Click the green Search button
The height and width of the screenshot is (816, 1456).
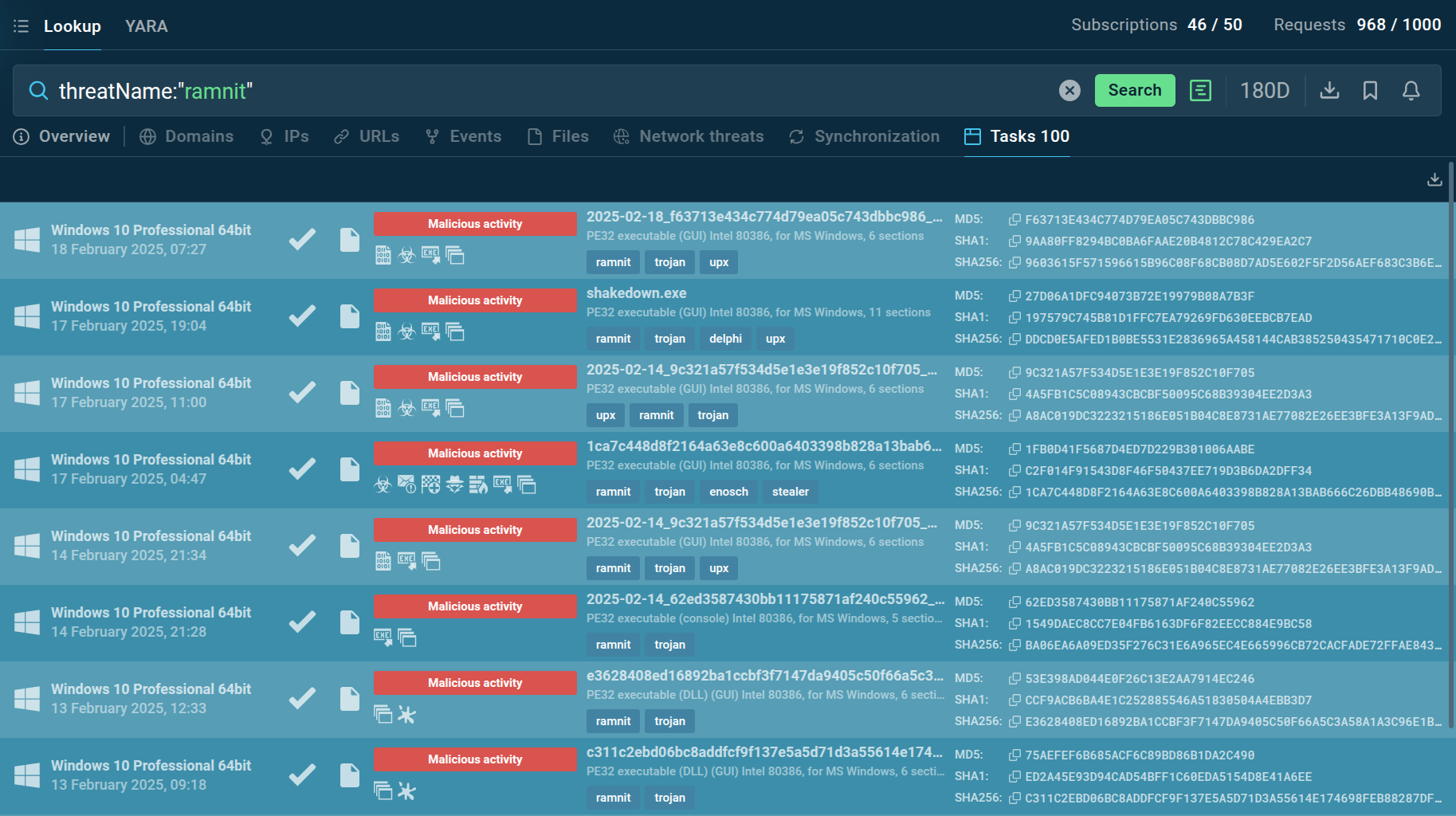point(1135,90)
